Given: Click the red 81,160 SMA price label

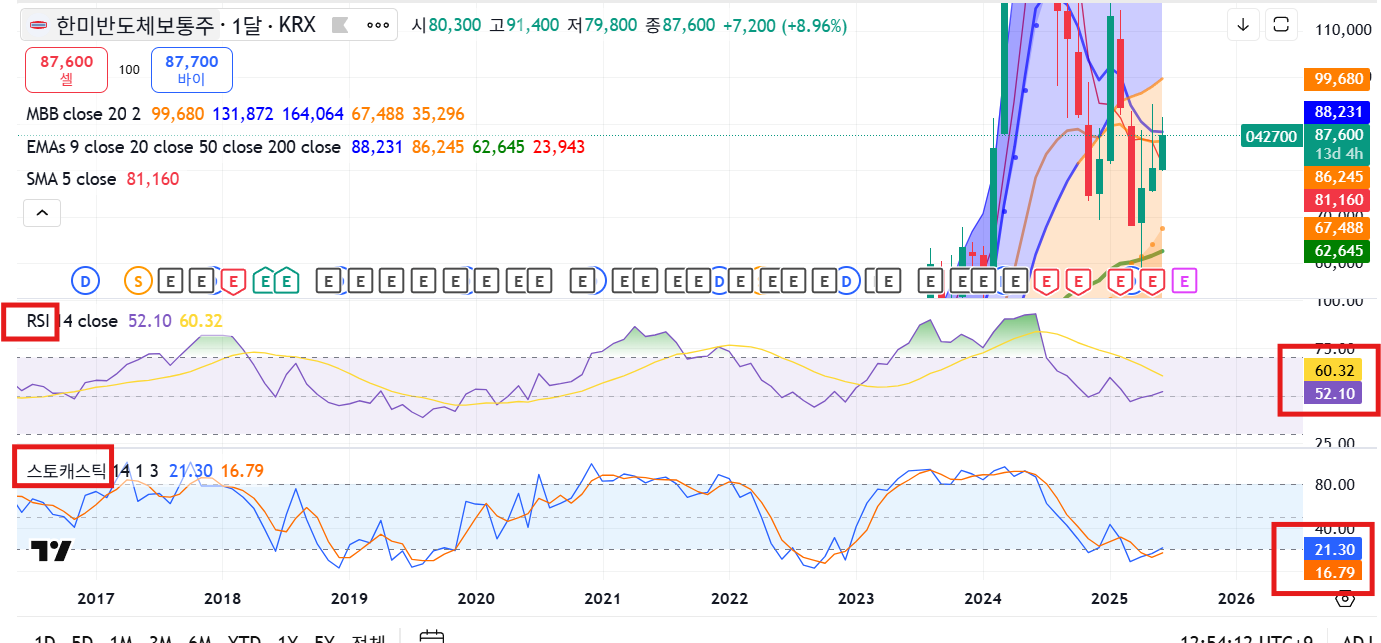Looking at the screenshot, I should pyautogui.click(x=1338, y=201).
